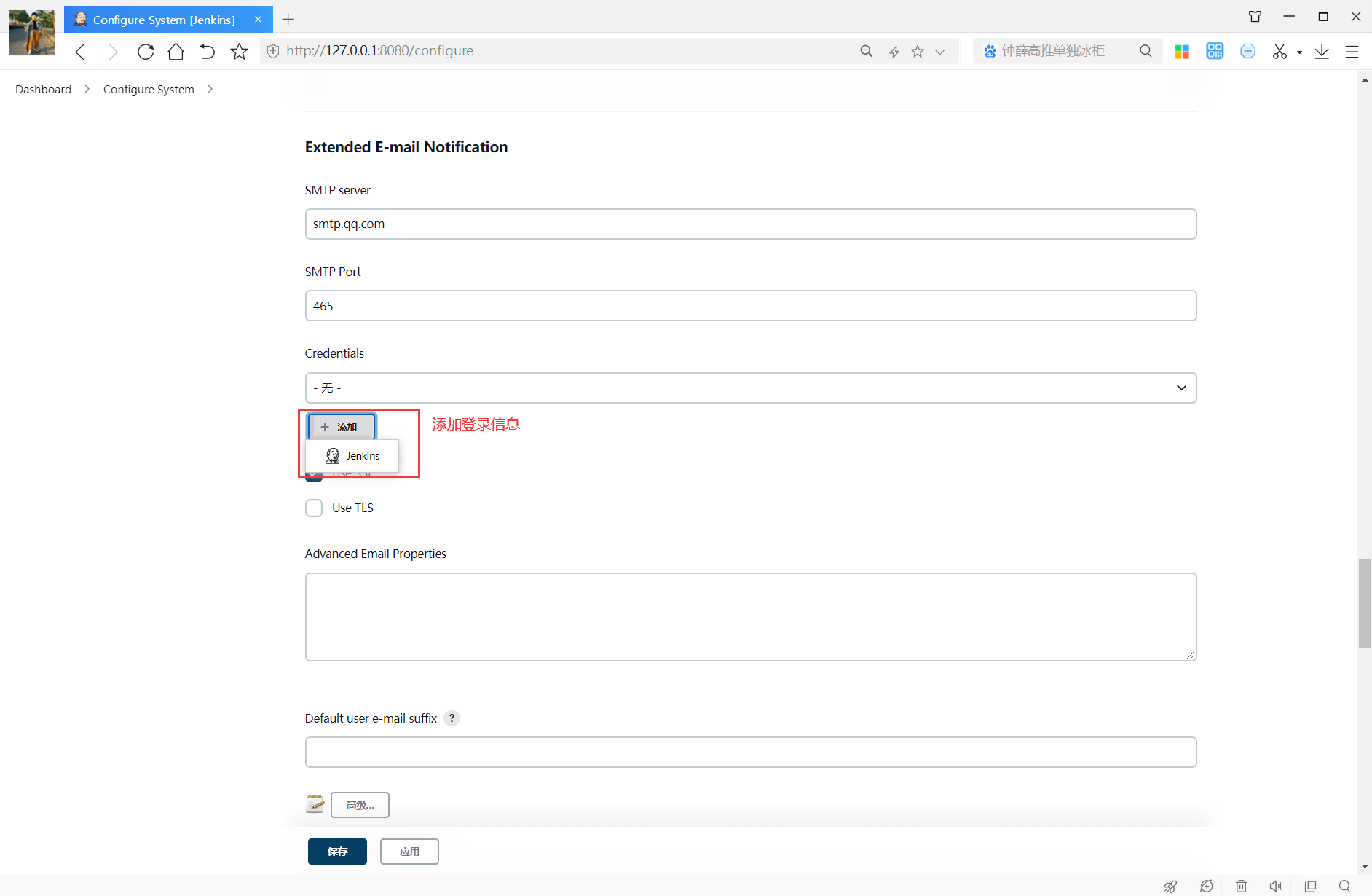Click the notepad icon beside 高级
Image resolution: width=1372 pixels, height=896 pixels.
point(315,804)
